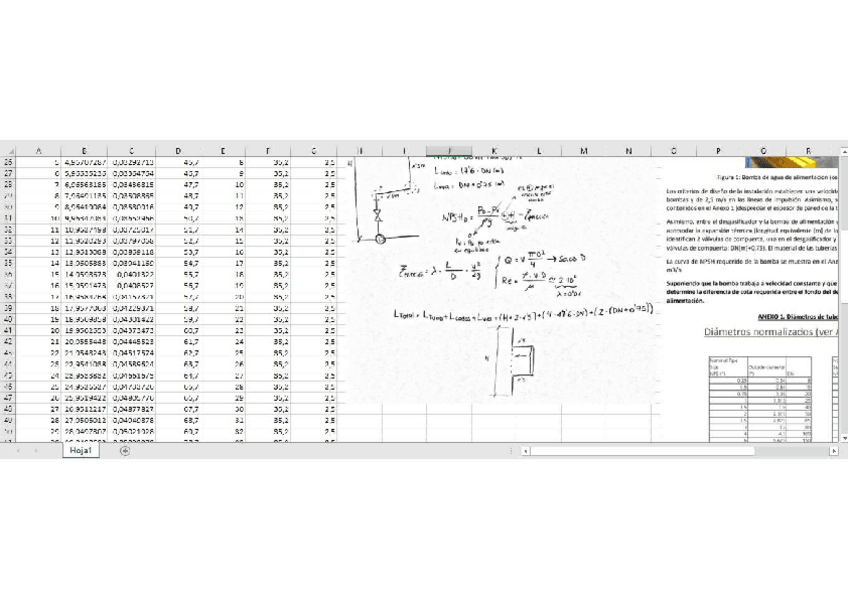
Task: Select column E header
Action: tap(223, 151)
